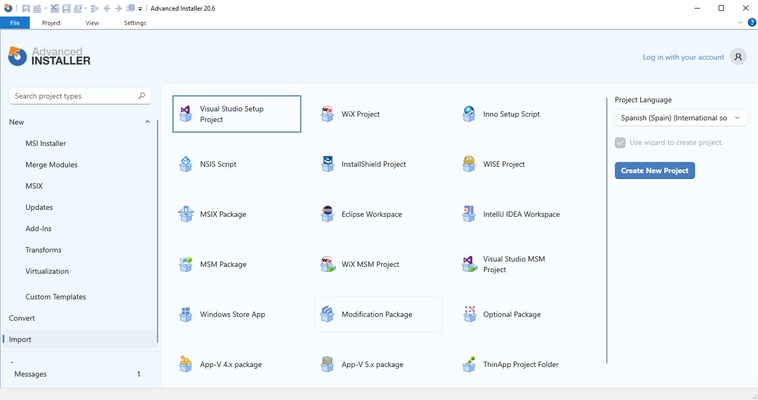Open the Project Language dropdown

[681, 118]
